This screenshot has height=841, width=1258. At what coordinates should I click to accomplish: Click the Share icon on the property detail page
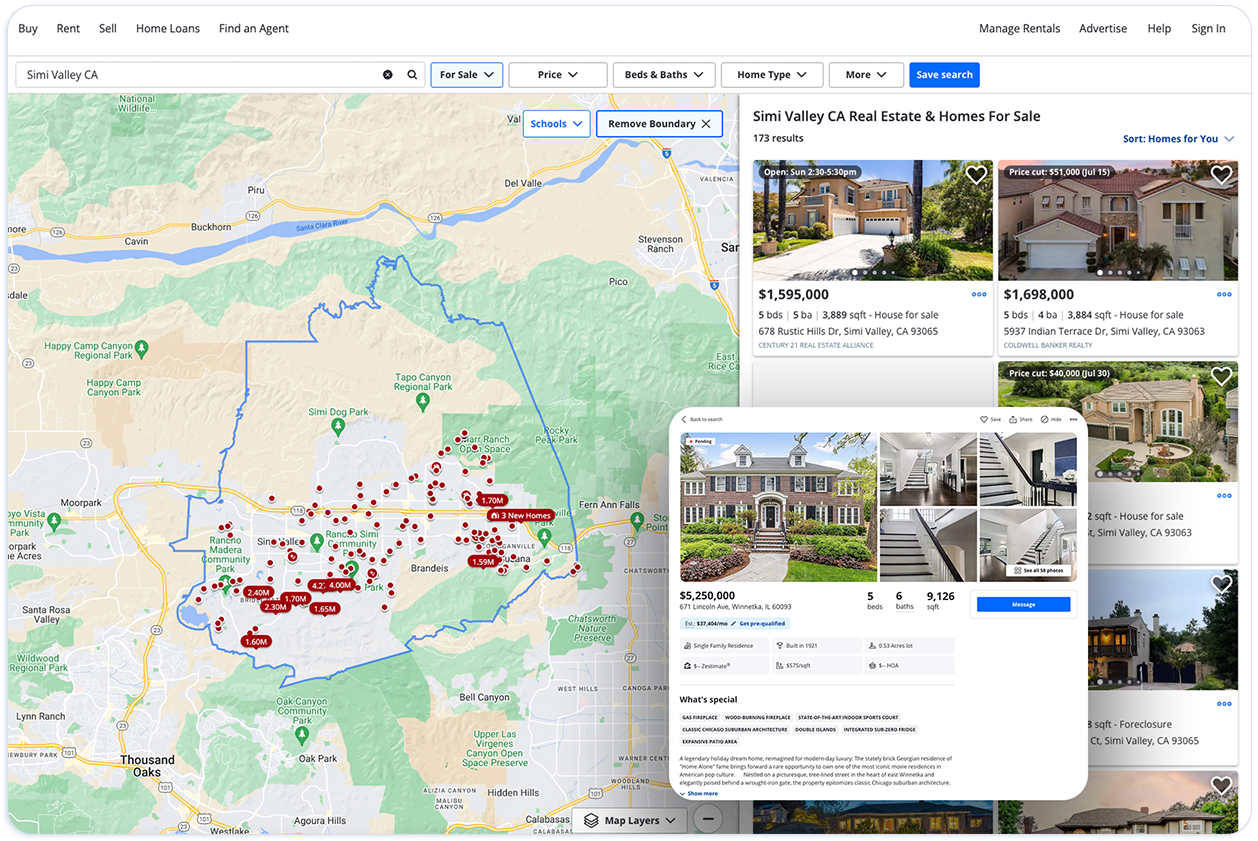pos(1019,419)
